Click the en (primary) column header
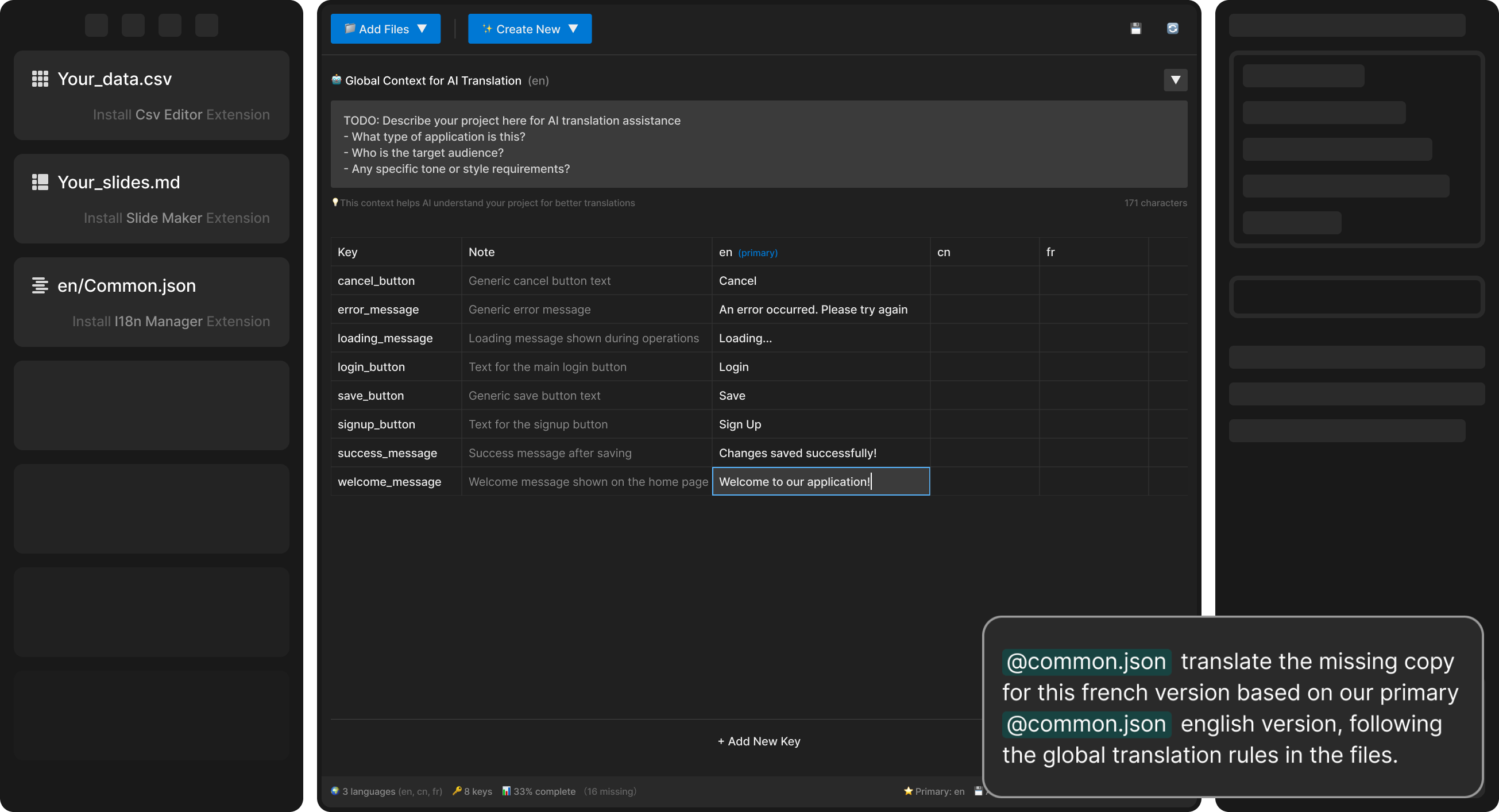Image resolution: width=1499 pixels, height=812 pixels. click(821, 252)
